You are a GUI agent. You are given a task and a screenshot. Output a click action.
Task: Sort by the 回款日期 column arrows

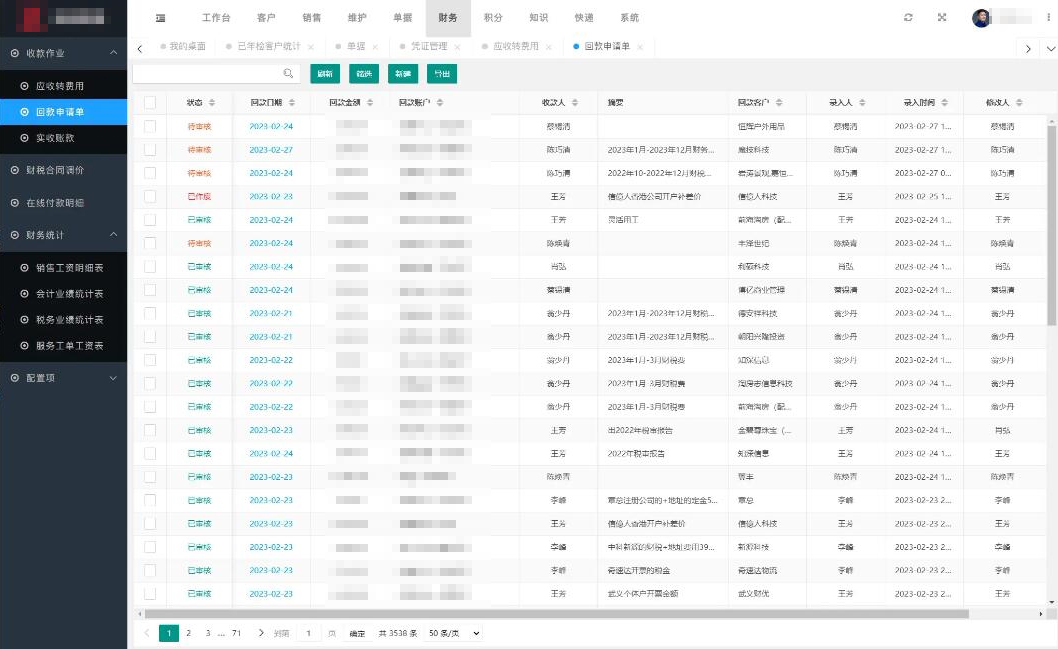291,103
